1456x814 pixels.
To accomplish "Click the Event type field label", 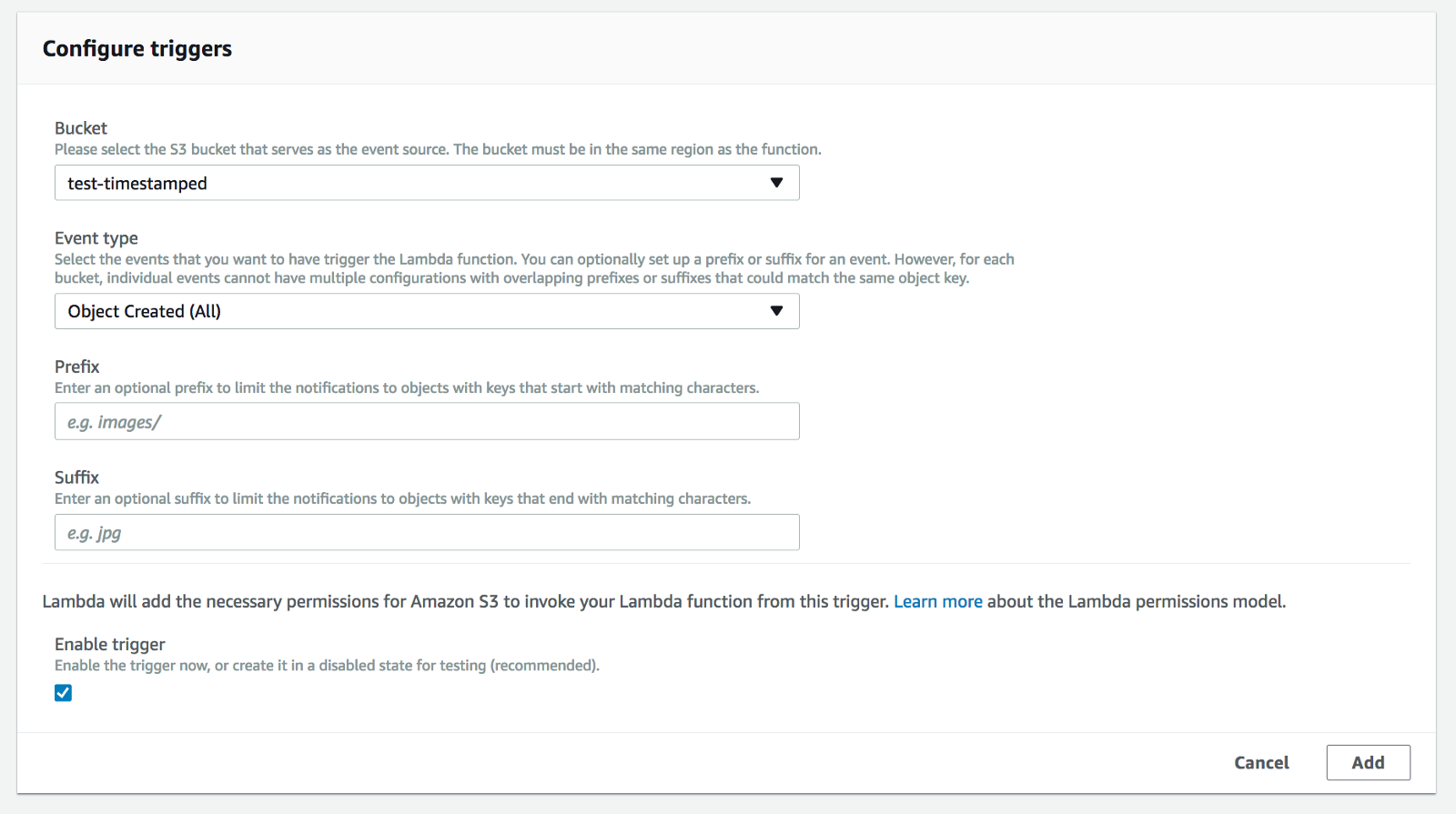I will coord(96,238).
